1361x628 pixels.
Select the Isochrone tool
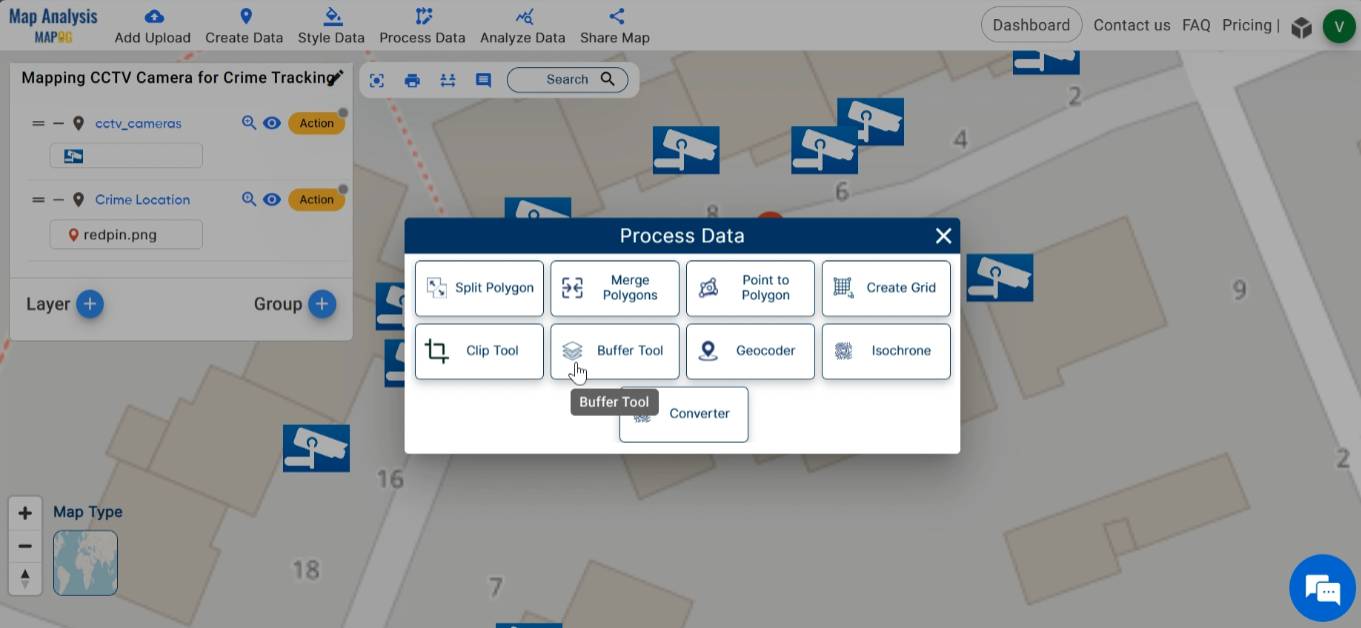pos(886,351)
